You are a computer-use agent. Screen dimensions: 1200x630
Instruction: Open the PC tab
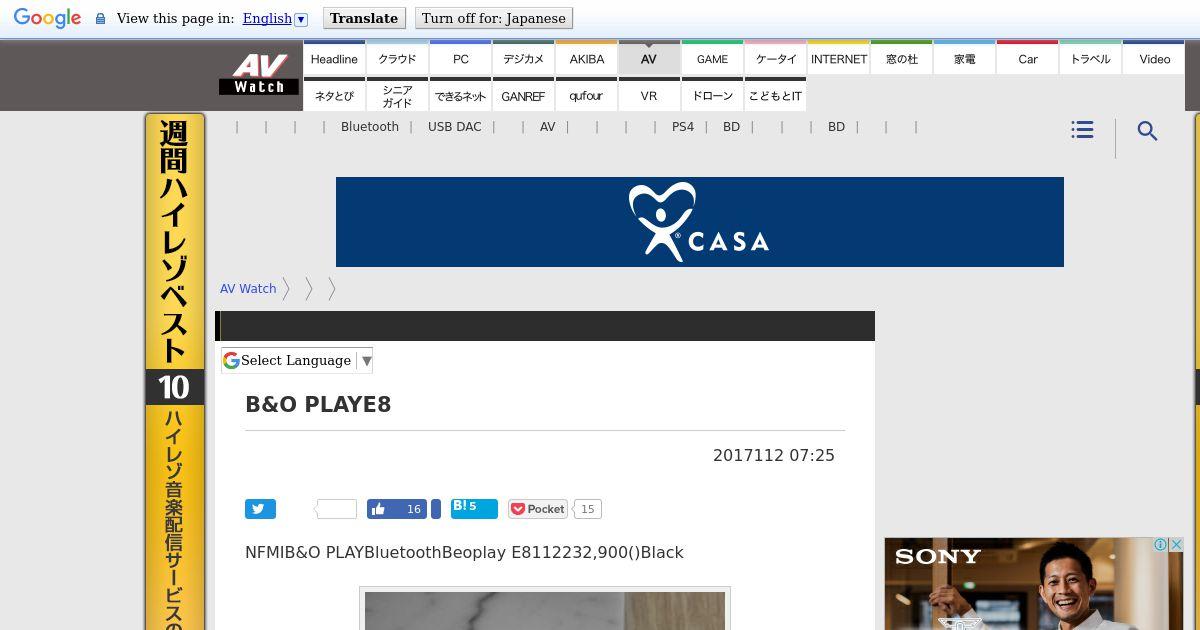pos(461,58)
